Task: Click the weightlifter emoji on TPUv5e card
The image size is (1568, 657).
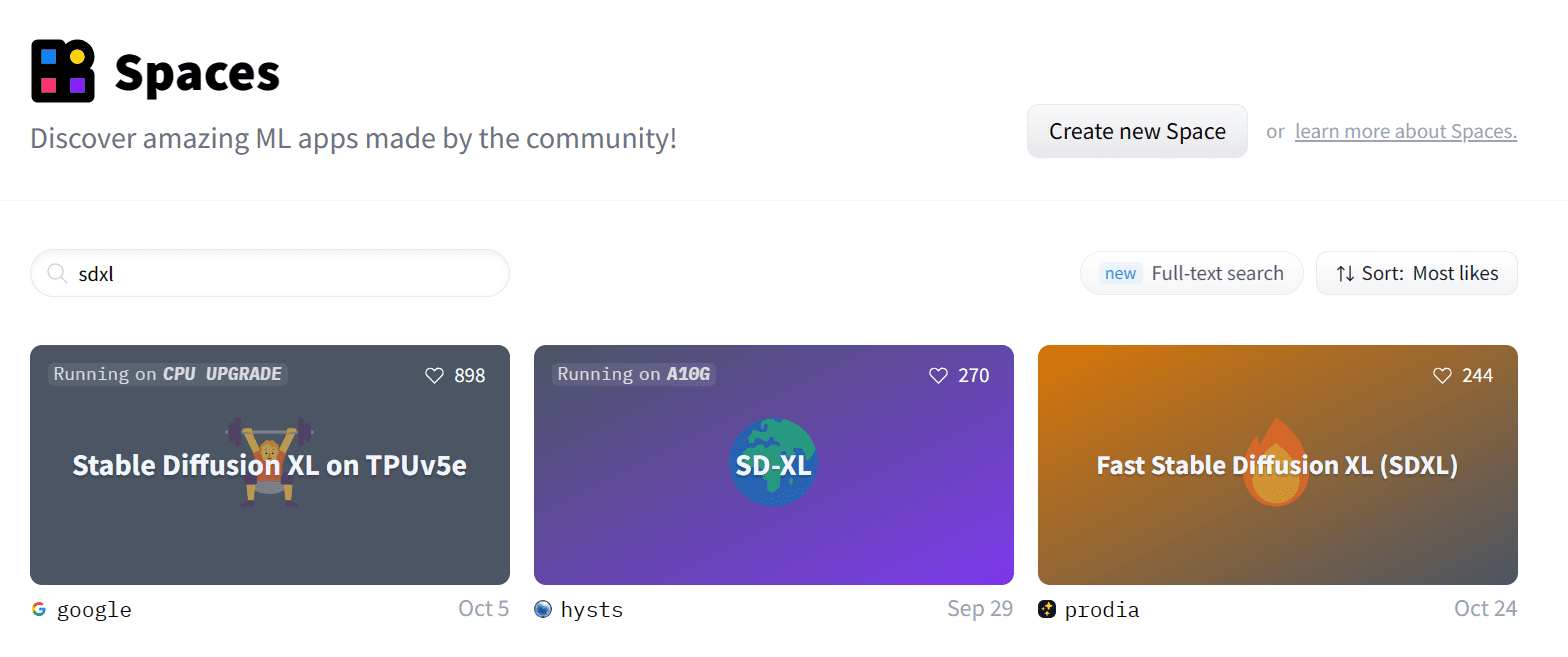Action: coord(270,462)
